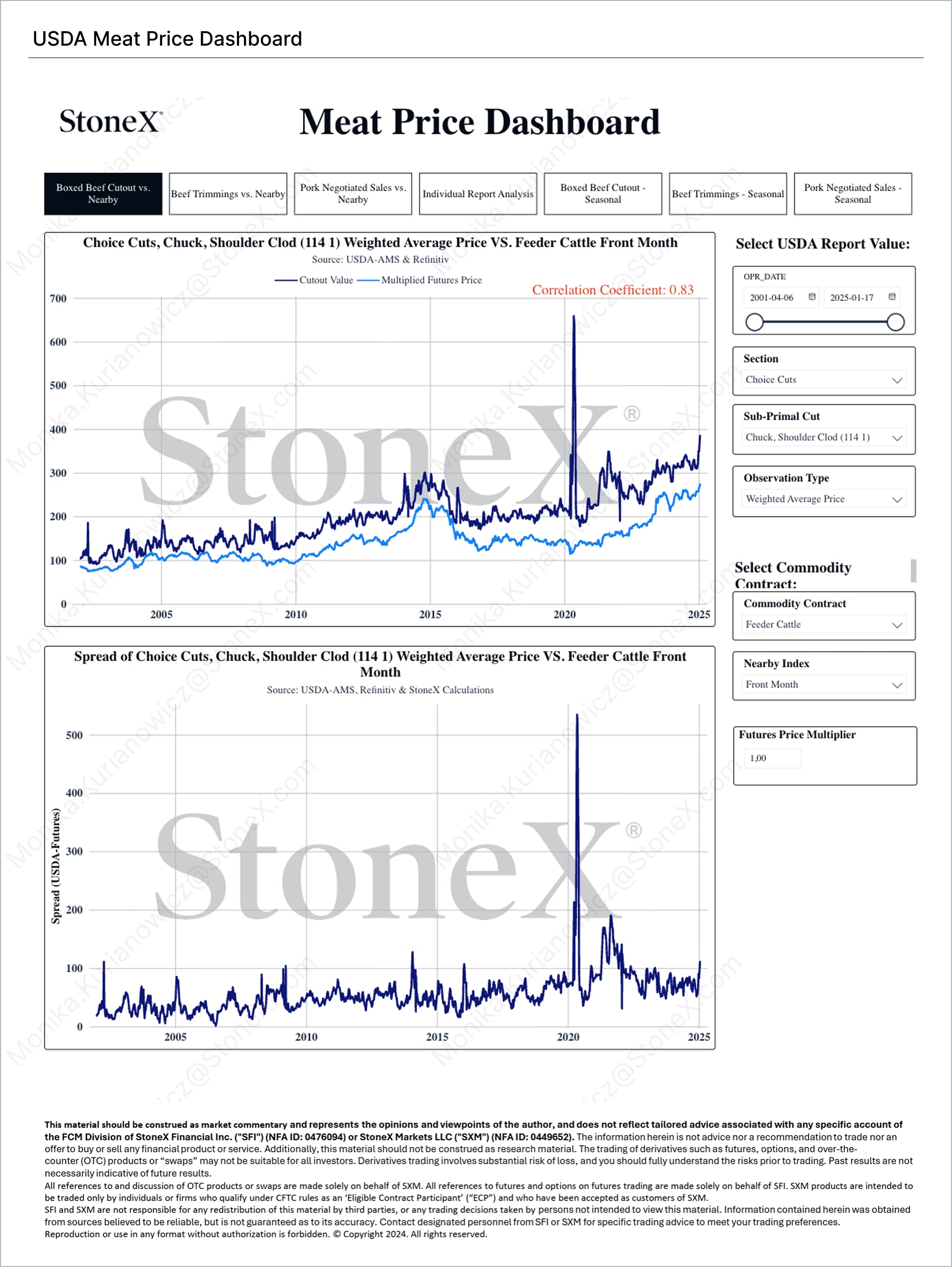This screenshot has width=952, height=1267.
Task: Click the Spread chart source line
Action: click(380, 690)
